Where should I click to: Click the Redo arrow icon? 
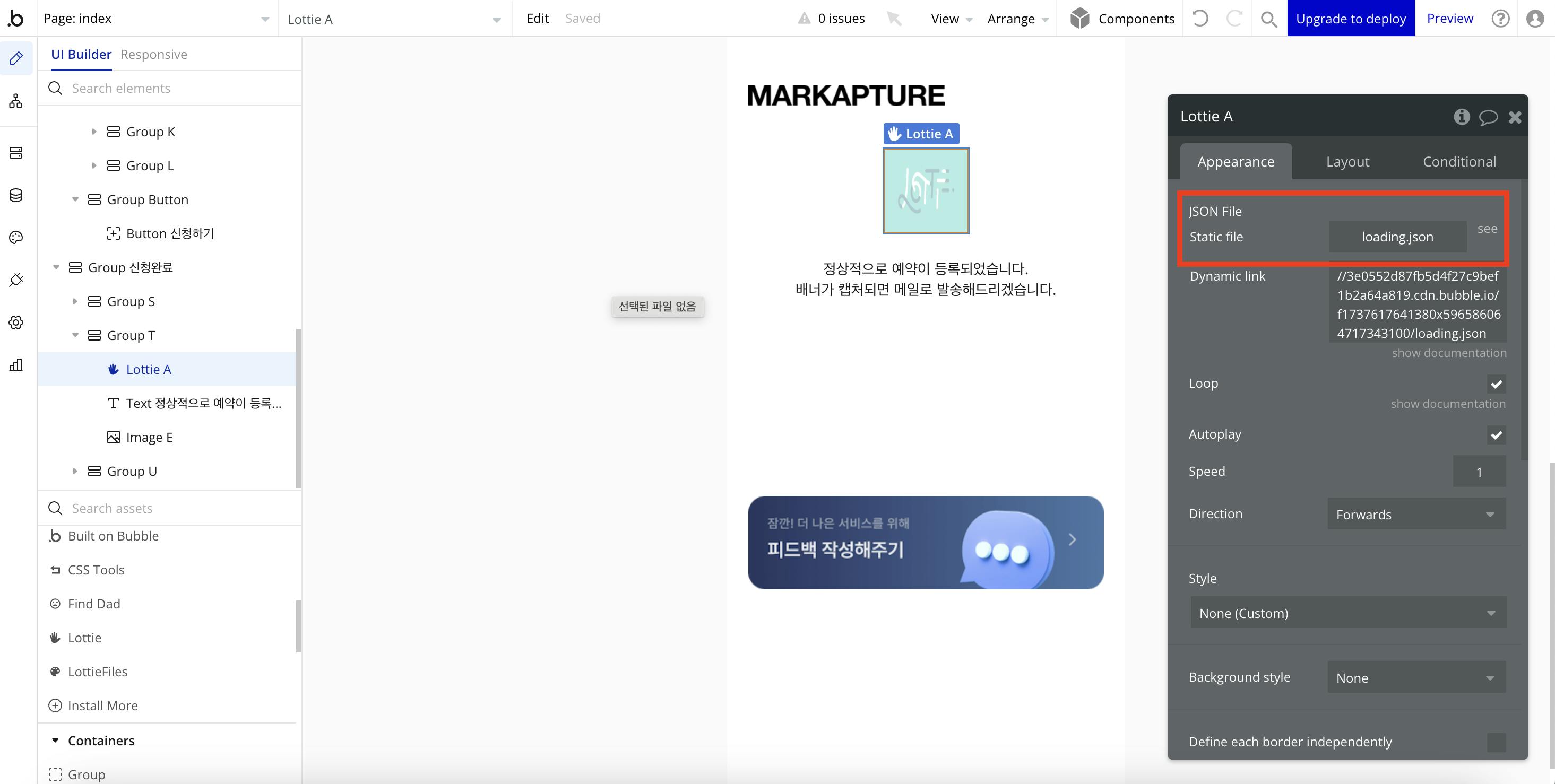click(1234, 18)
